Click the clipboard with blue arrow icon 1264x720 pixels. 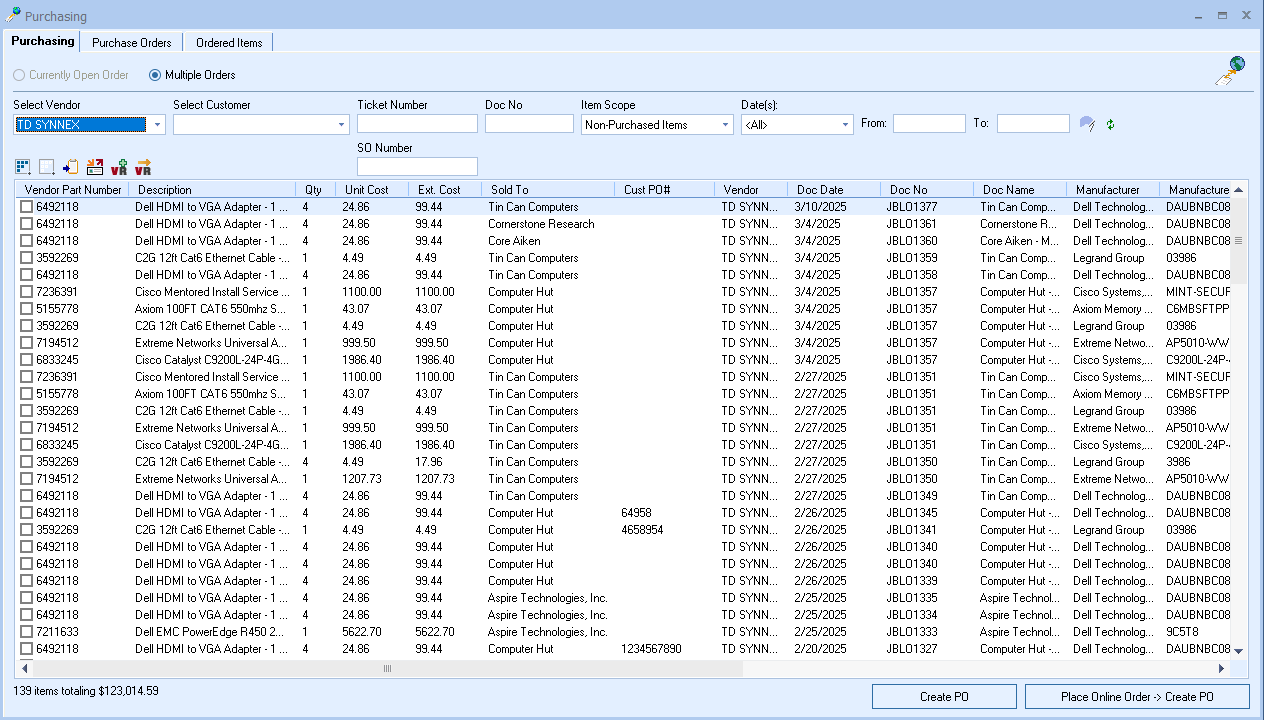pos(71,167)
